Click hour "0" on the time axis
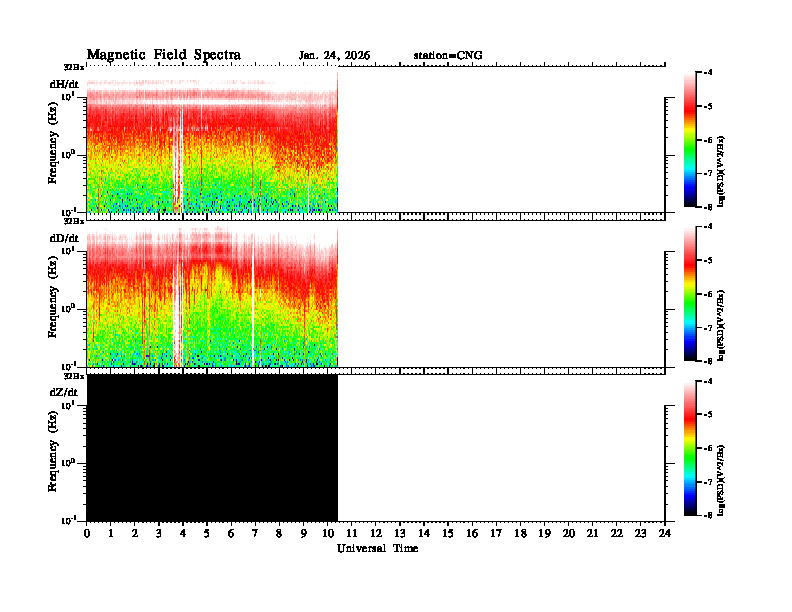 click(87, 534)
